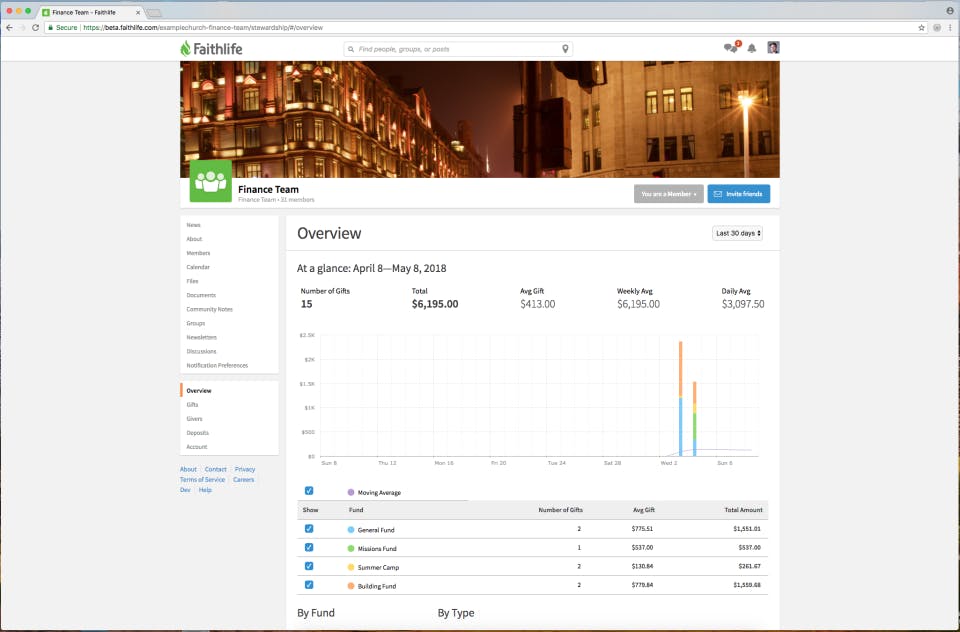This screenshot has height=632, width=960.
Task: Open the Contact footer link
Action: [216, 470]
